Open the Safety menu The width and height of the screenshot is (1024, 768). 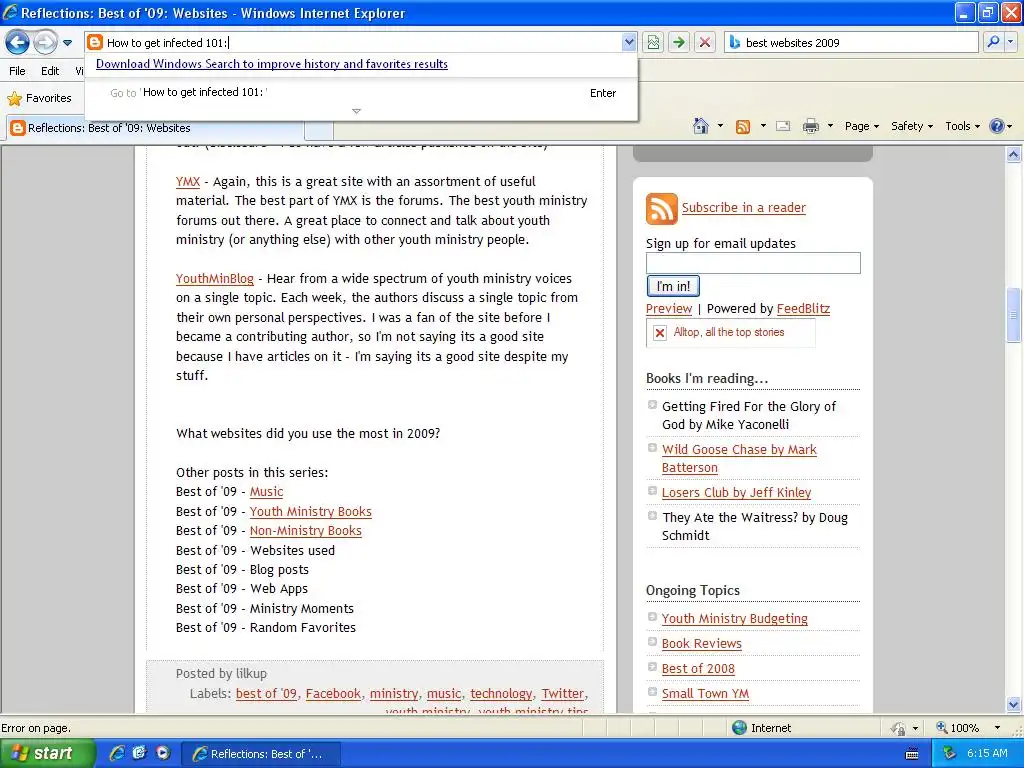(912, 126)
